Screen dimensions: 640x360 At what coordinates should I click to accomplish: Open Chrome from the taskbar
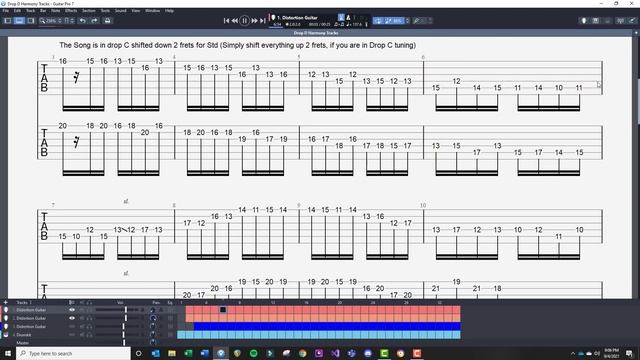[302, 353]
